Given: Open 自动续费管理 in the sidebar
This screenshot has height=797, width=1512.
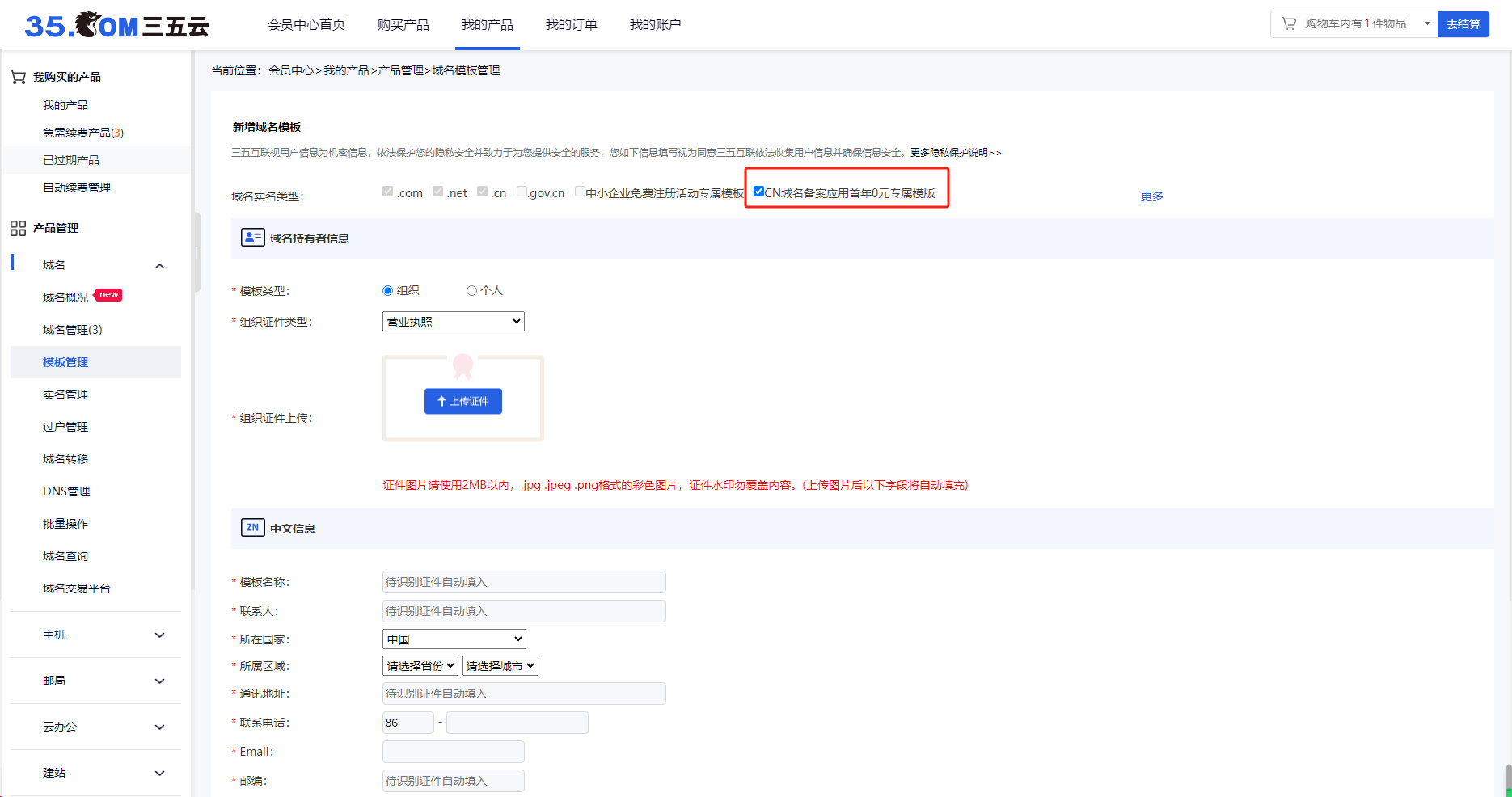Looking at the screenshot, I should tap(77, 188).
